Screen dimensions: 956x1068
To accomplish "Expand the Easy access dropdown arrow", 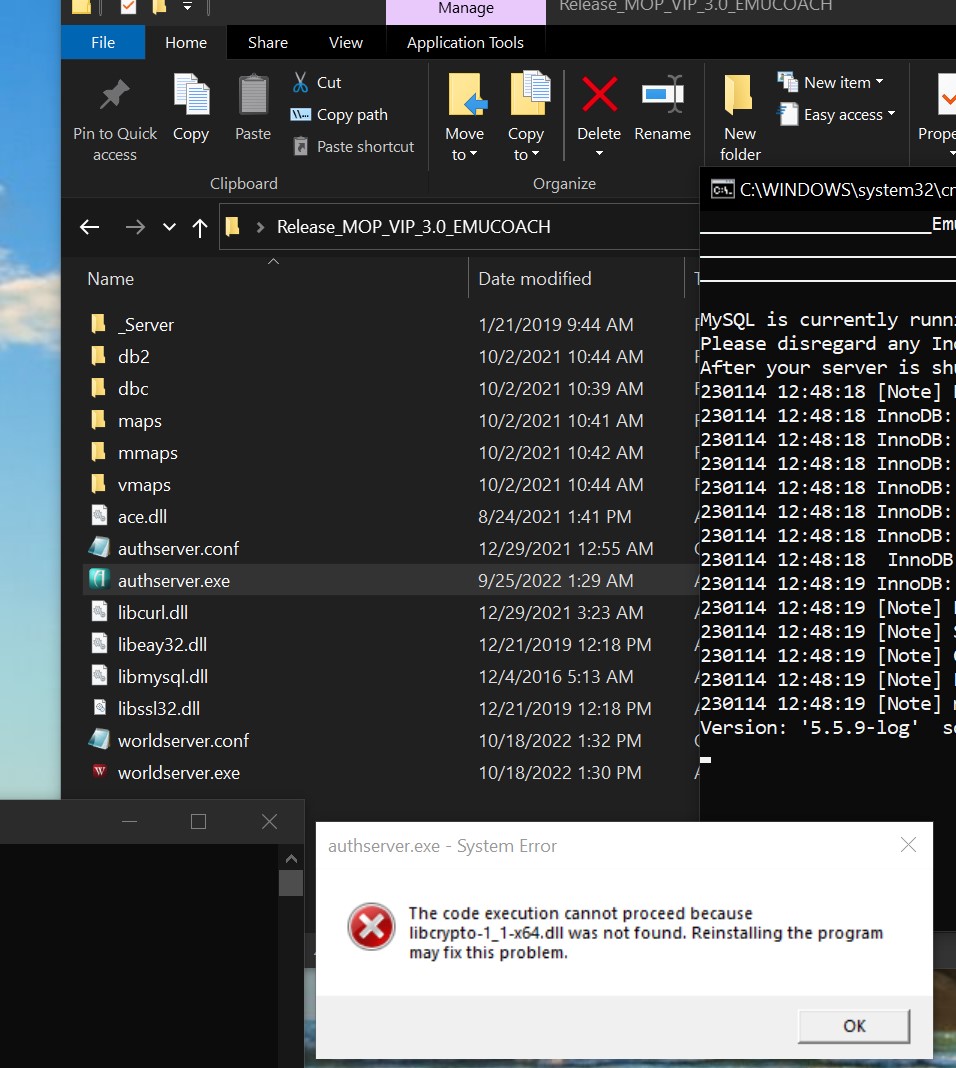I will [x=891, y=114].
